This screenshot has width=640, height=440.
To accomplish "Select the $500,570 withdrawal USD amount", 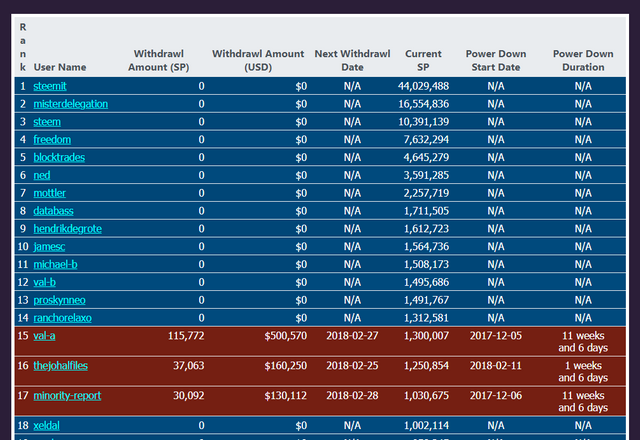I will coord(286,336).
